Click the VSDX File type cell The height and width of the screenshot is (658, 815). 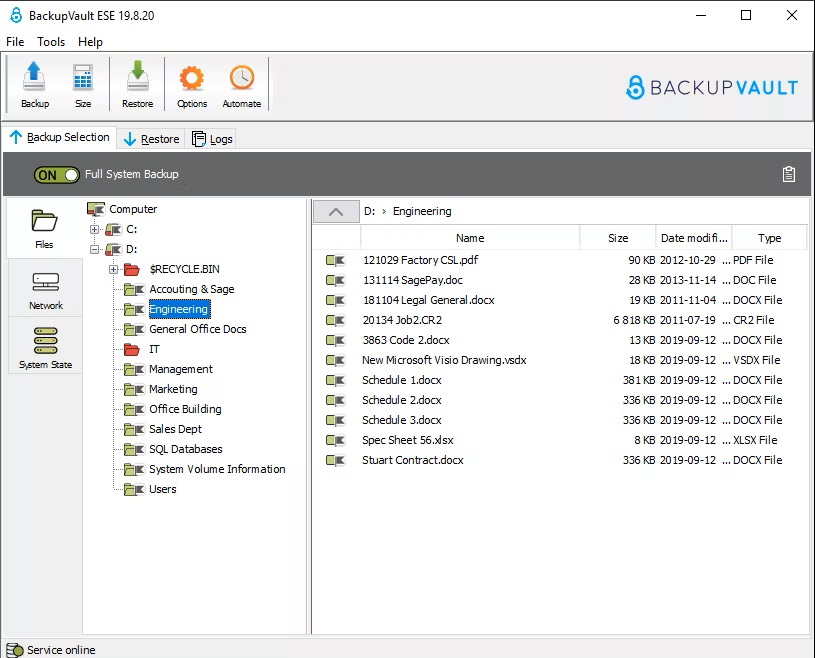click(757, 360)
